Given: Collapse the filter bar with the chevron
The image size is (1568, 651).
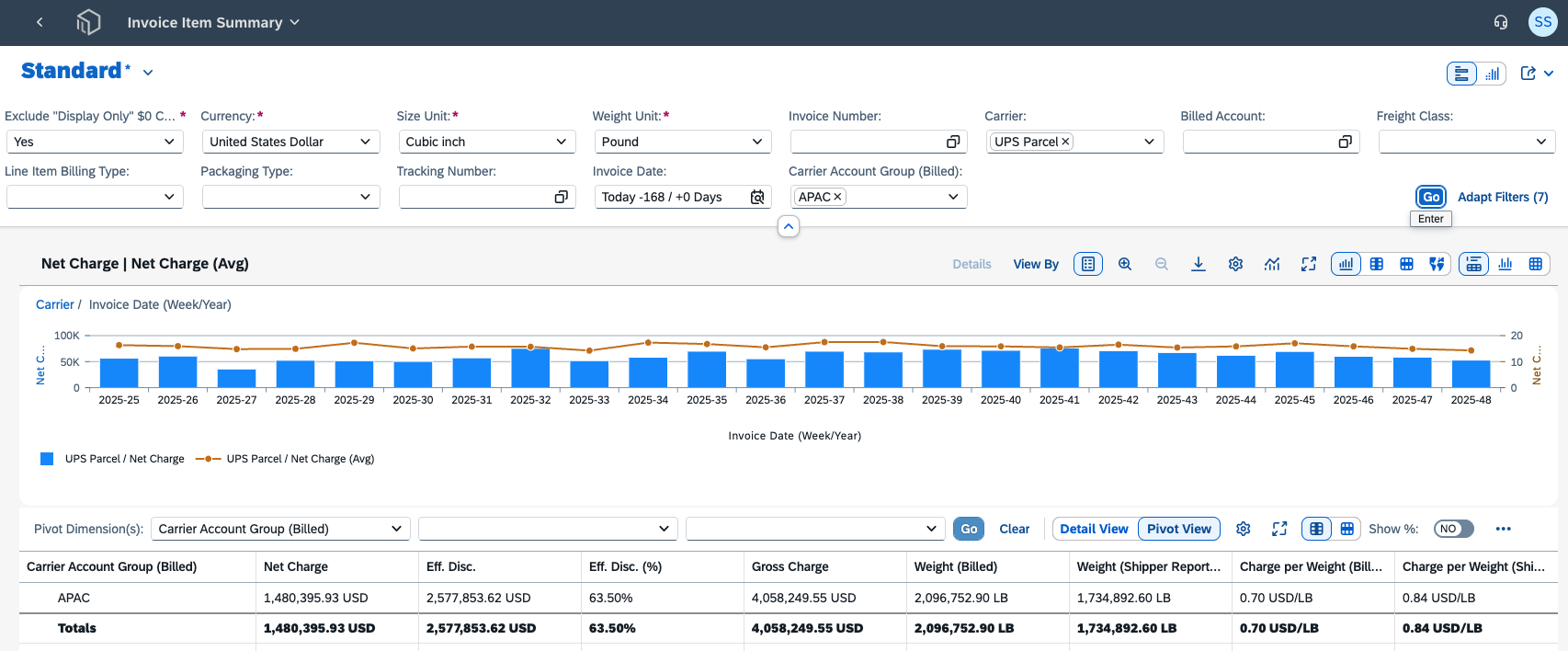Looking at the screenshot, I should click(x=789, y=226).
